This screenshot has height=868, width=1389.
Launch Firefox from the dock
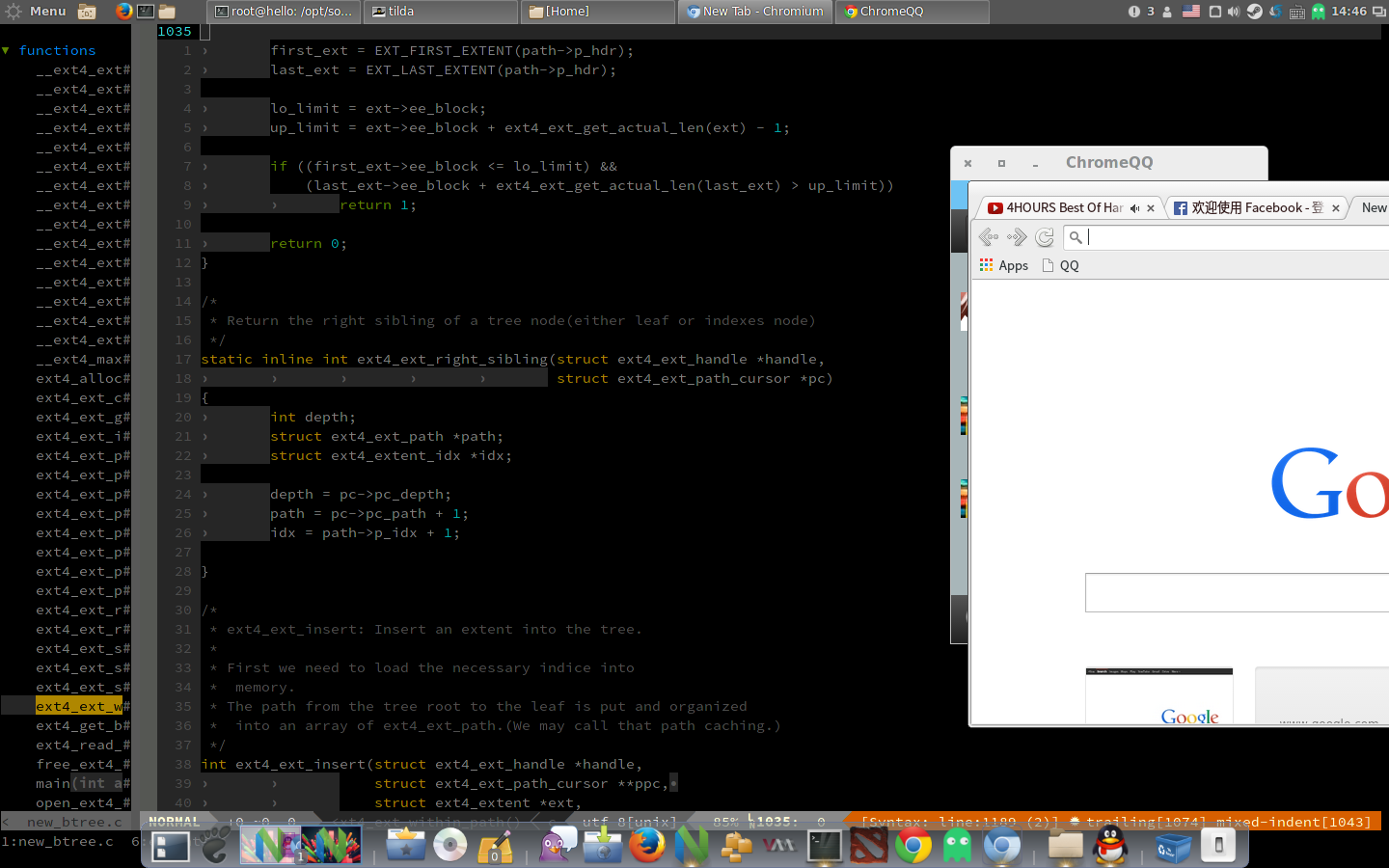(x=647, y=846)
